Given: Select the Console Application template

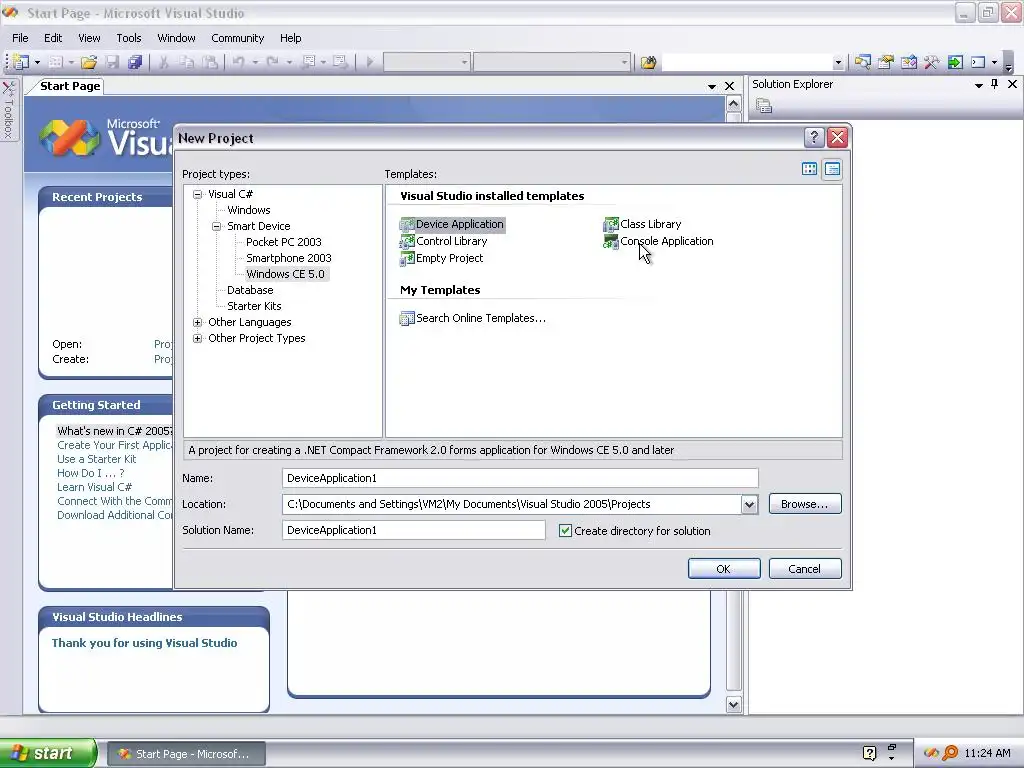Looking at the screenshot, I should [x=658, y=241].
